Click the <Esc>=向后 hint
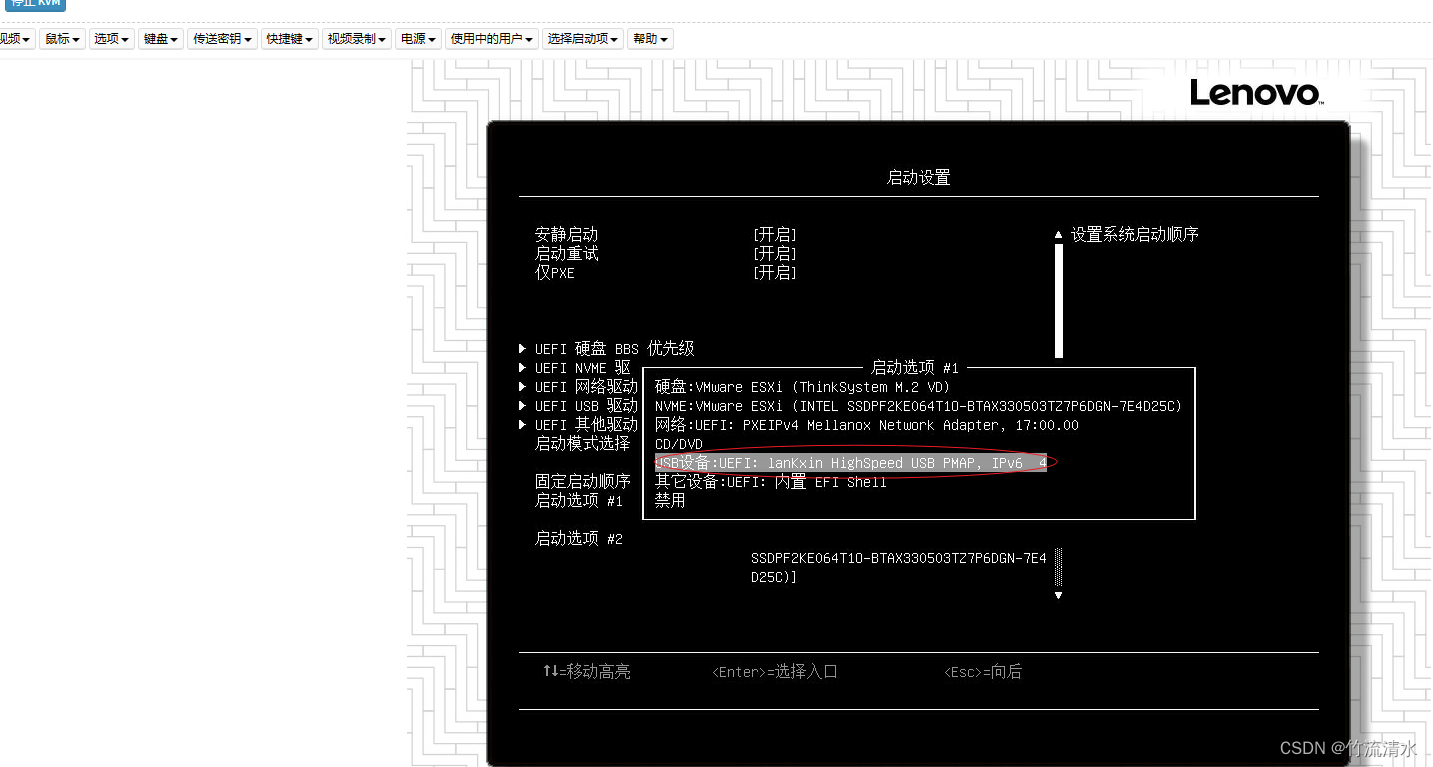The width and height of the screenshot is (1433, 767). tap(983, 672)
